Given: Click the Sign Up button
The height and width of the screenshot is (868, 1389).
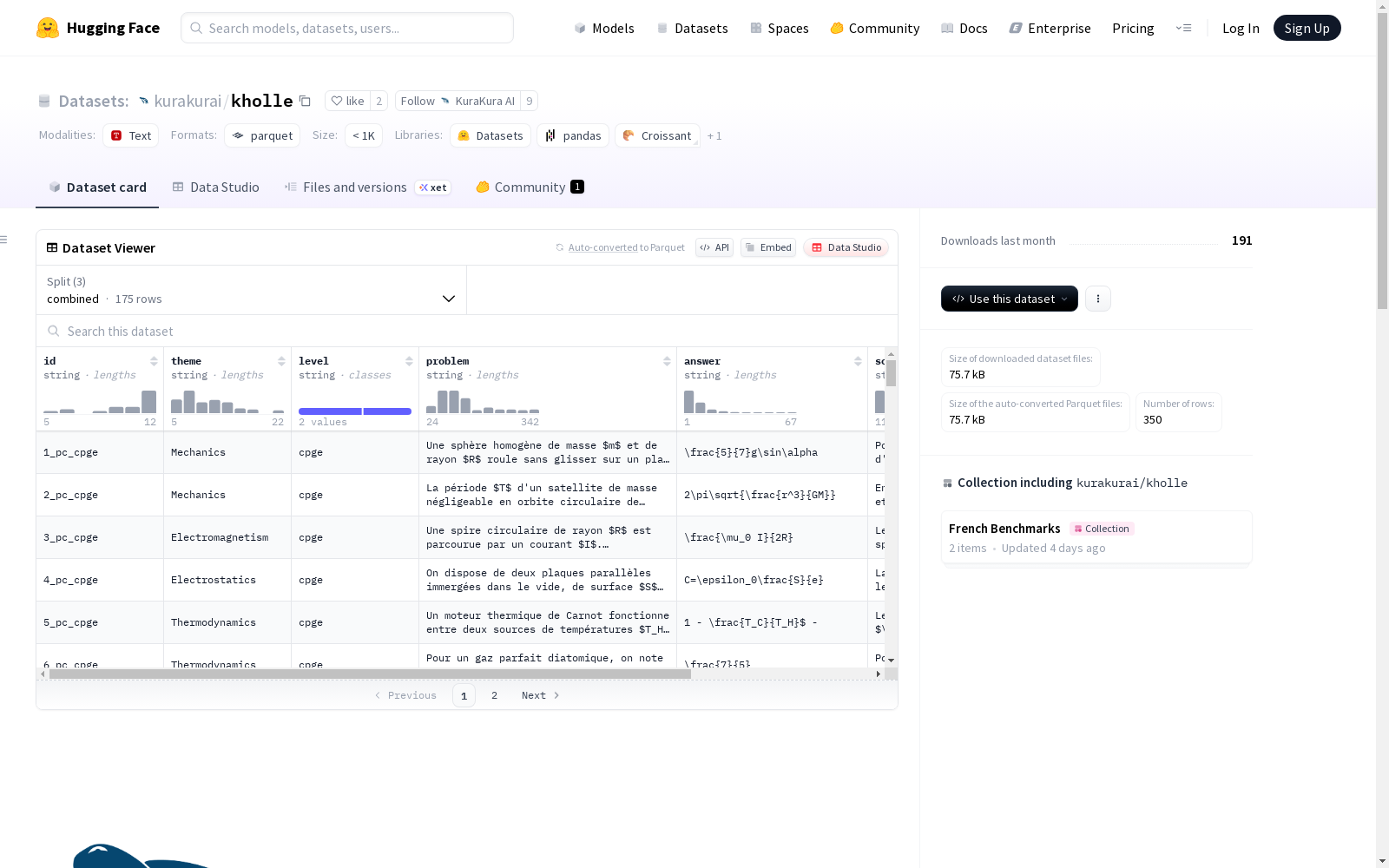Looking at the screenshot, I should 1307,28.
